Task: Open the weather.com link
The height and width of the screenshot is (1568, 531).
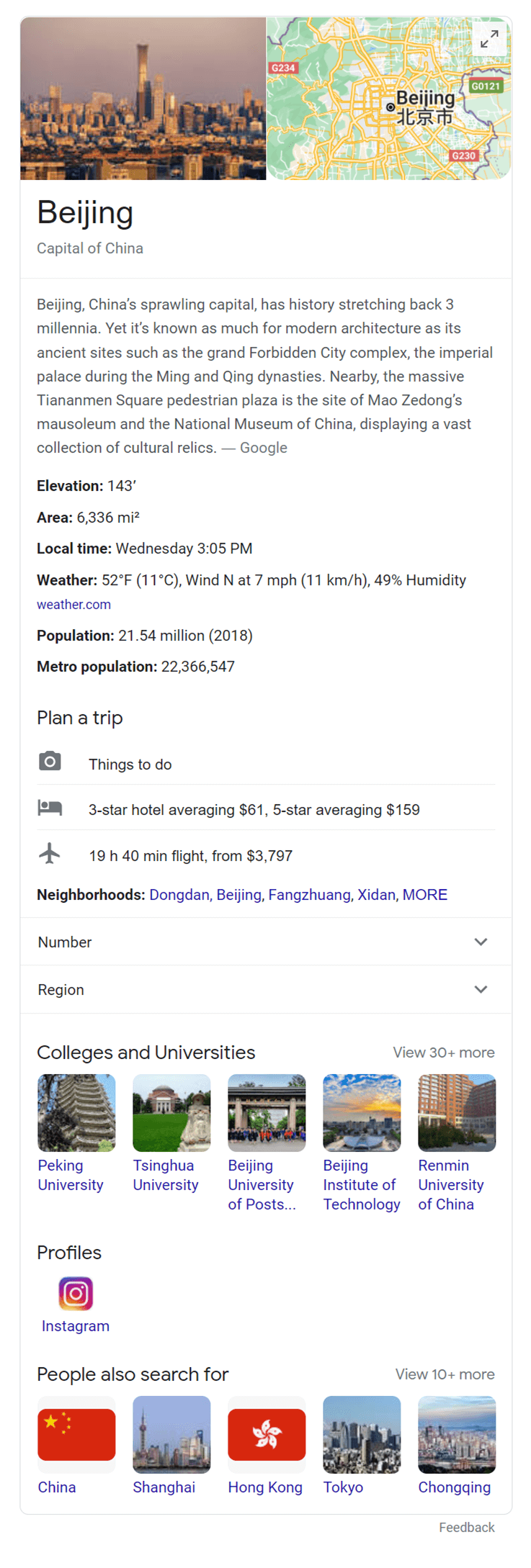Action: [73, 604]
